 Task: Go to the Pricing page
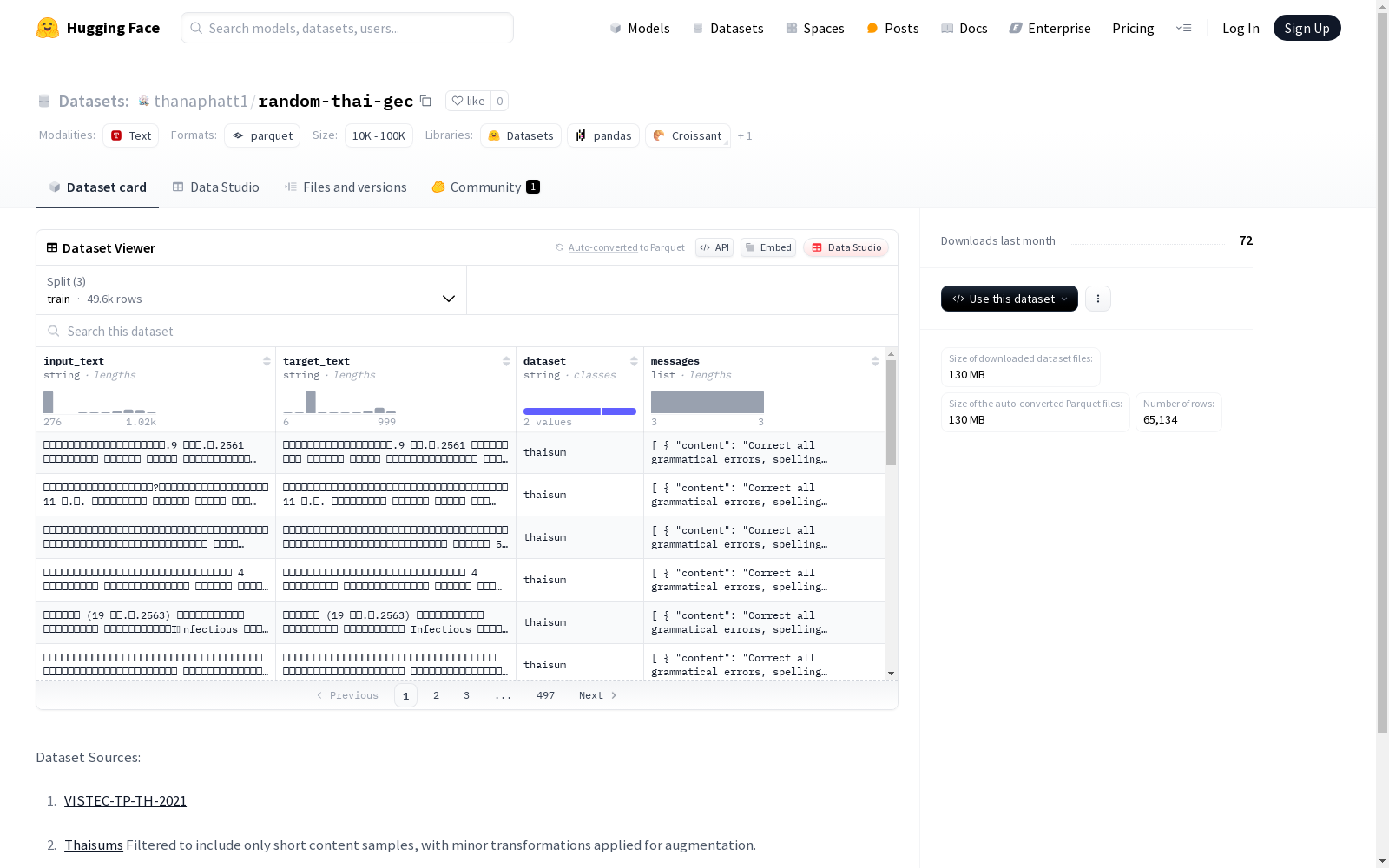(x=1133, y=28)
